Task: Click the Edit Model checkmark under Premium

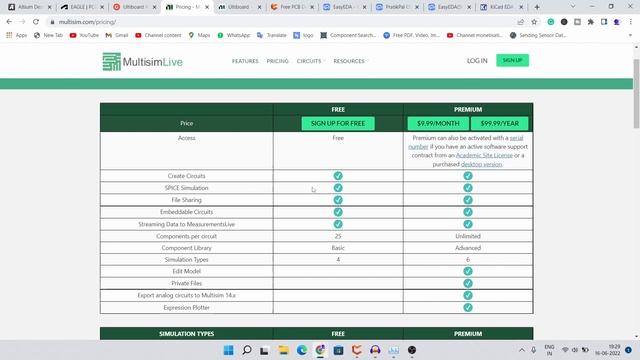Action: click(x=468, y=271)
